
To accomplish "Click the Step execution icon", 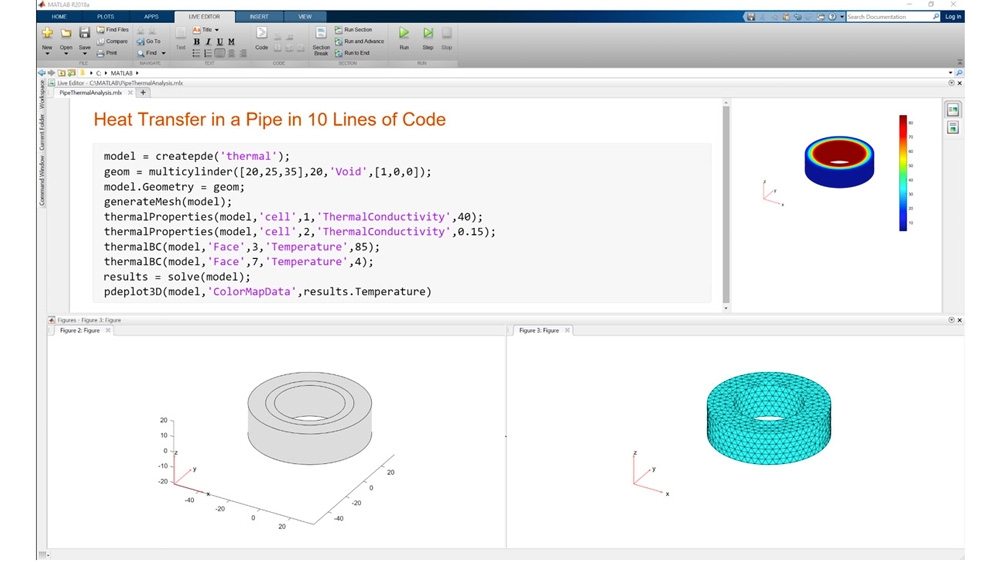I will click(428, 36).
